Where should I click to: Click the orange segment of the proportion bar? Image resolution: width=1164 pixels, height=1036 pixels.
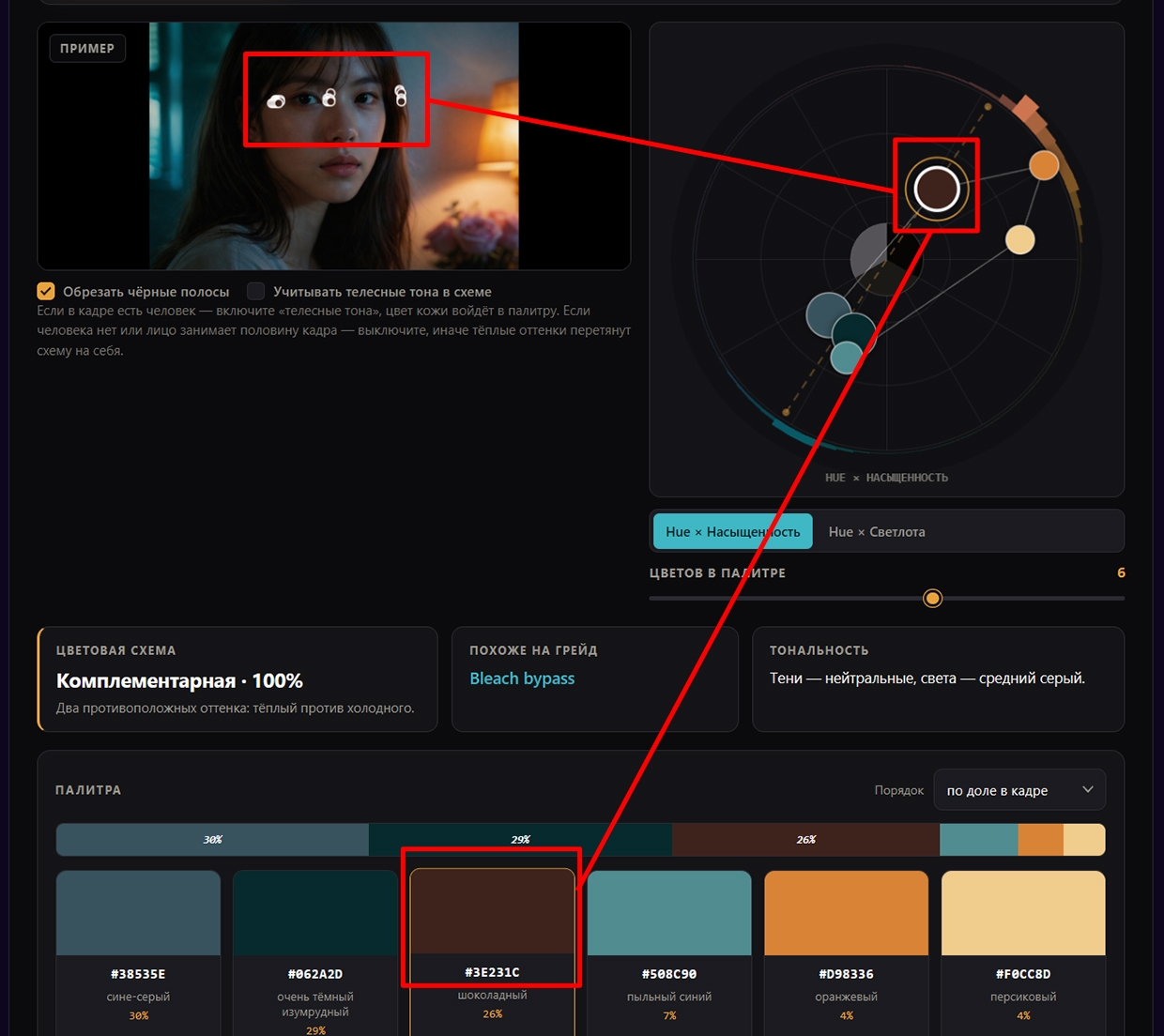(1041, 840)
